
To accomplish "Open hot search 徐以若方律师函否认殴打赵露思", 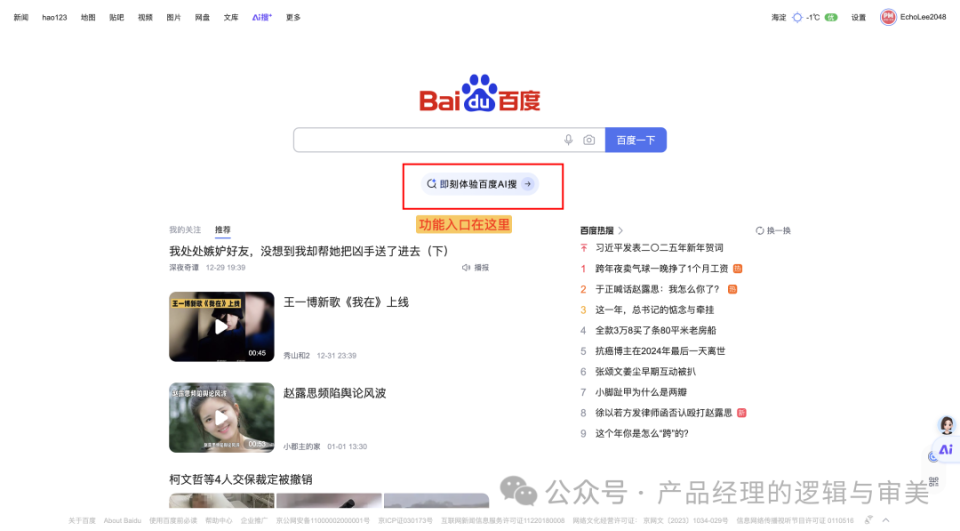I will pyautogui.click(x=664, y=413).
